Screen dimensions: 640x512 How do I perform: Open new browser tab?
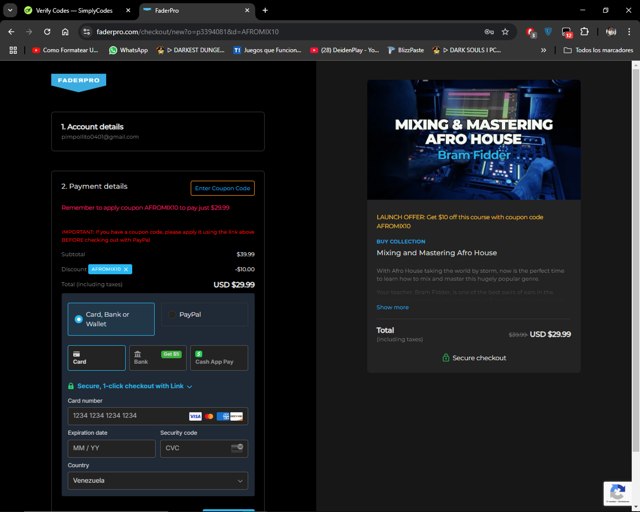[265, 11]
